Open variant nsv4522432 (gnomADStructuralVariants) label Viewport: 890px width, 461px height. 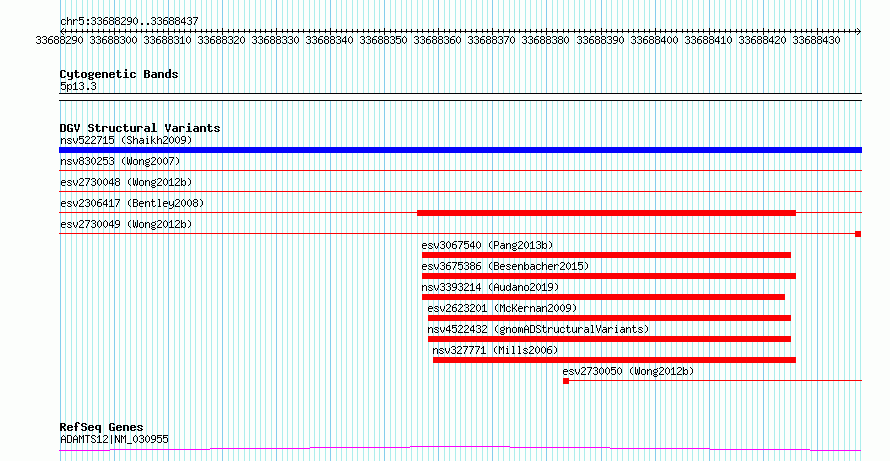(x=538, y=329)
